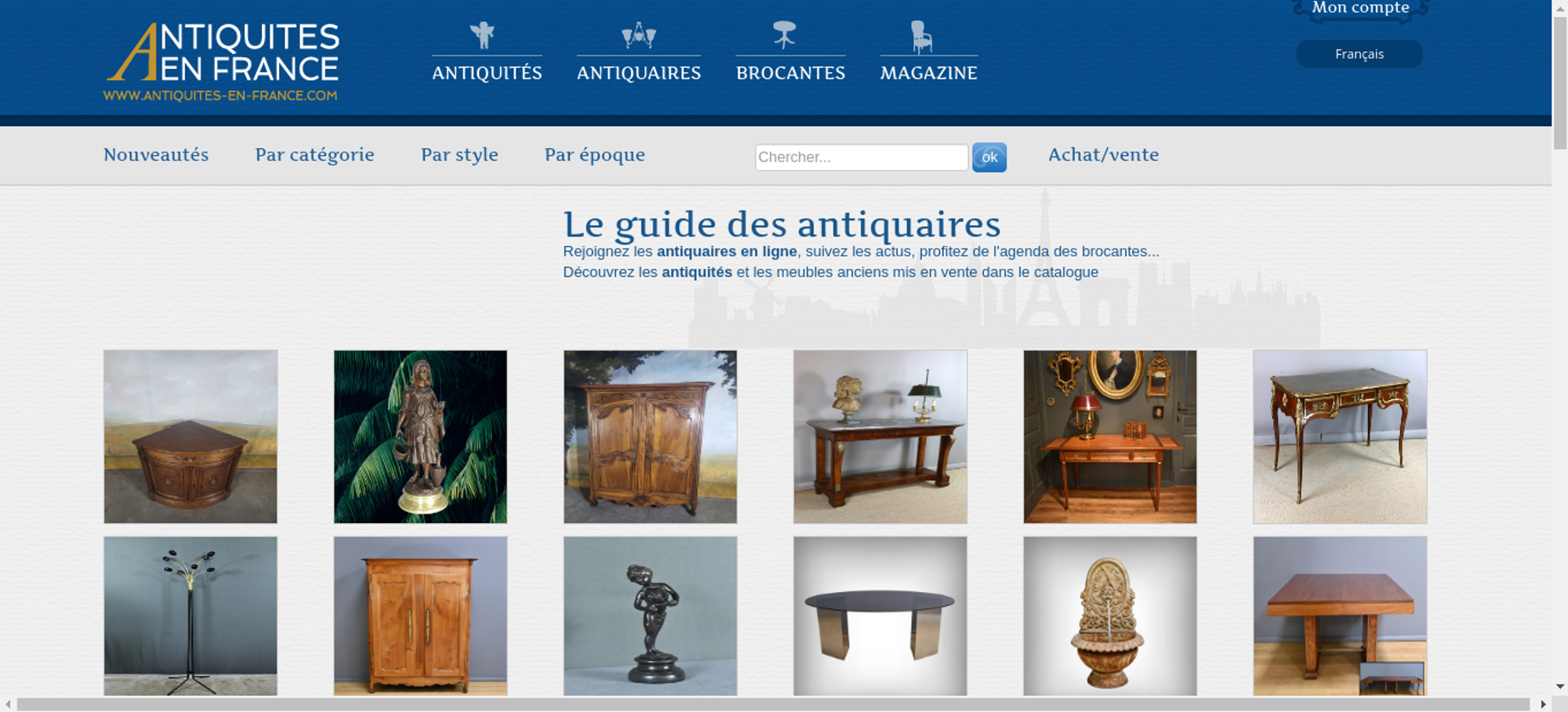
Task: Open the wall fountain thumbnail
Action: point(1110,616)
